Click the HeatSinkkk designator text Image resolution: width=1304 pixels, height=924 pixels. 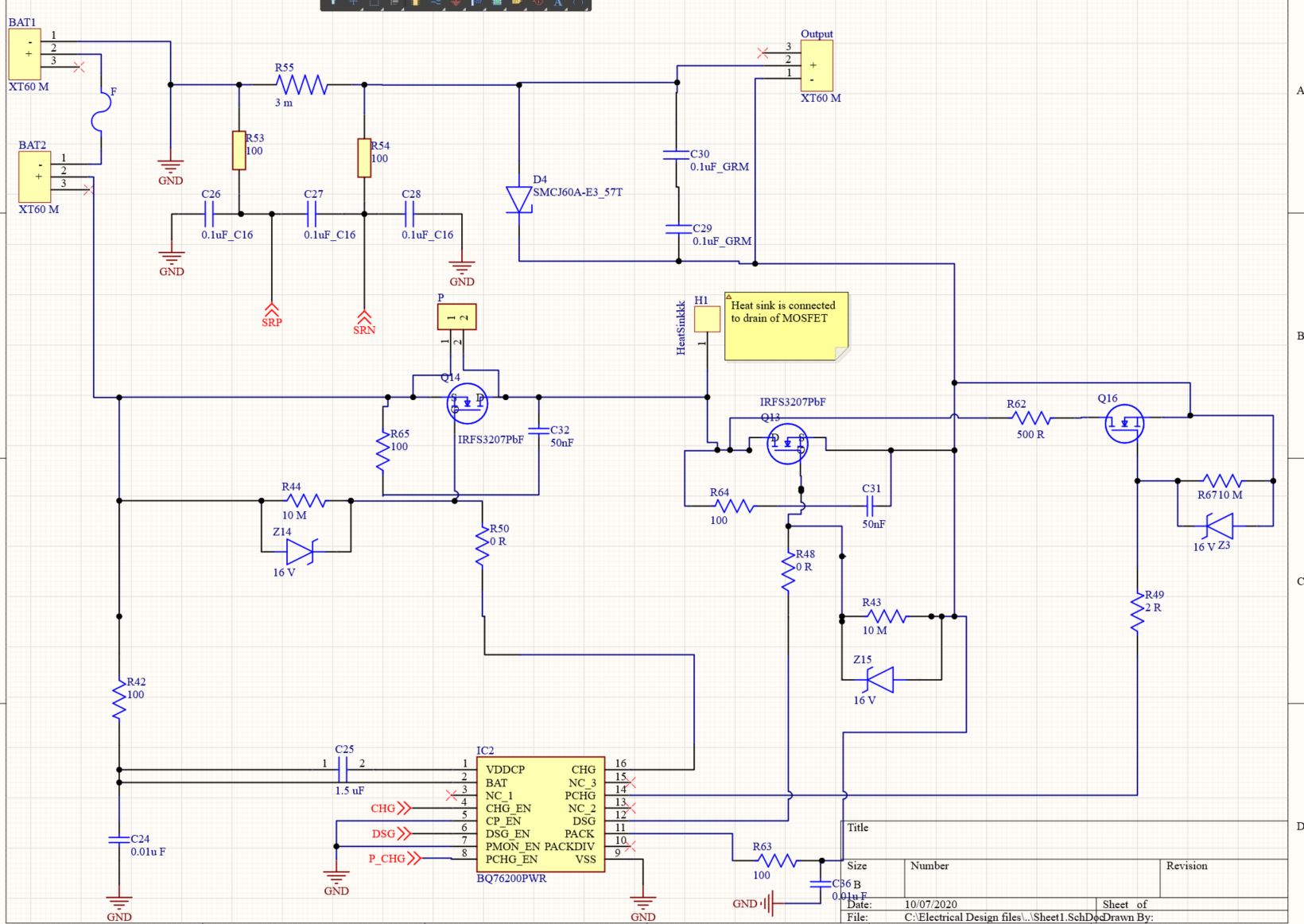pos(681,328)
